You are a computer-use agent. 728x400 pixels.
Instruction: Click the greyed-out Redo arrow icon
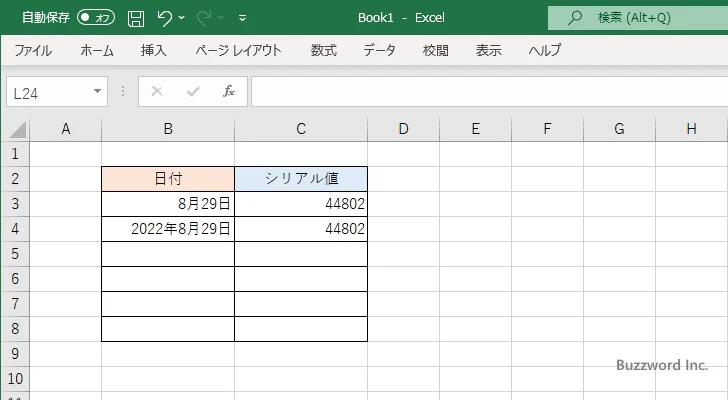[x=203, y=18]
